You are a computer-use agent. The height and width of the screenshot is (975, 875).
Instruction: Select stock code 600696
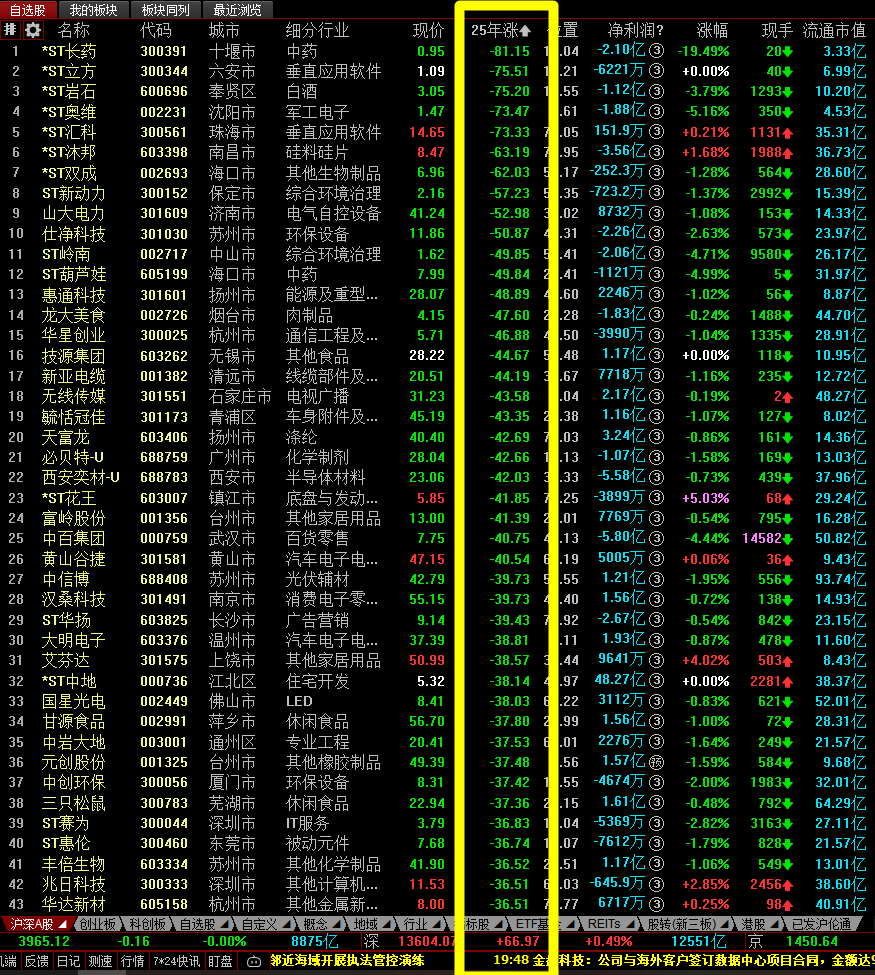coord(164,91)
